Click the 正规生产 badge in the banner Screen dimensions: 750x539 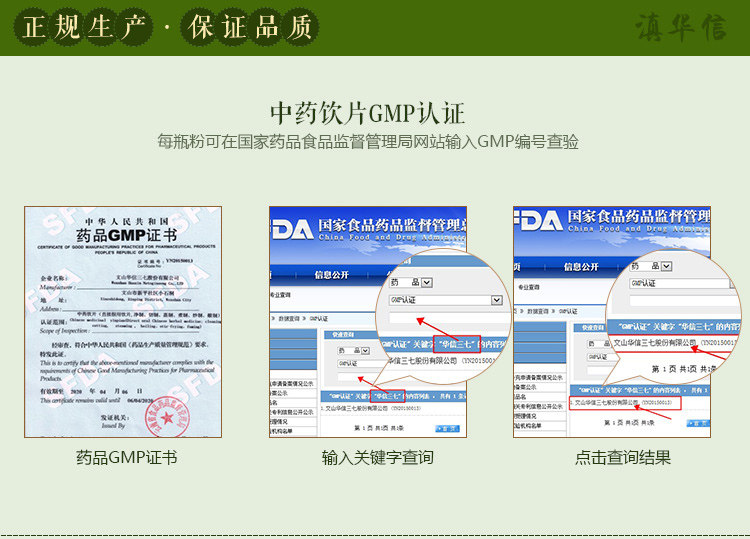83,27
